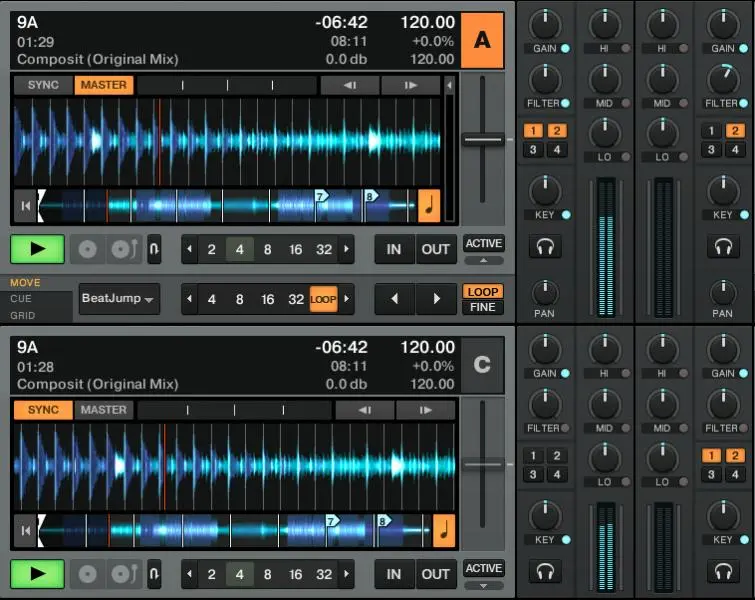The image size is (755, 600).
Task: Expand Deck C advanced panel arrow
Action: [x=483, y=585]
